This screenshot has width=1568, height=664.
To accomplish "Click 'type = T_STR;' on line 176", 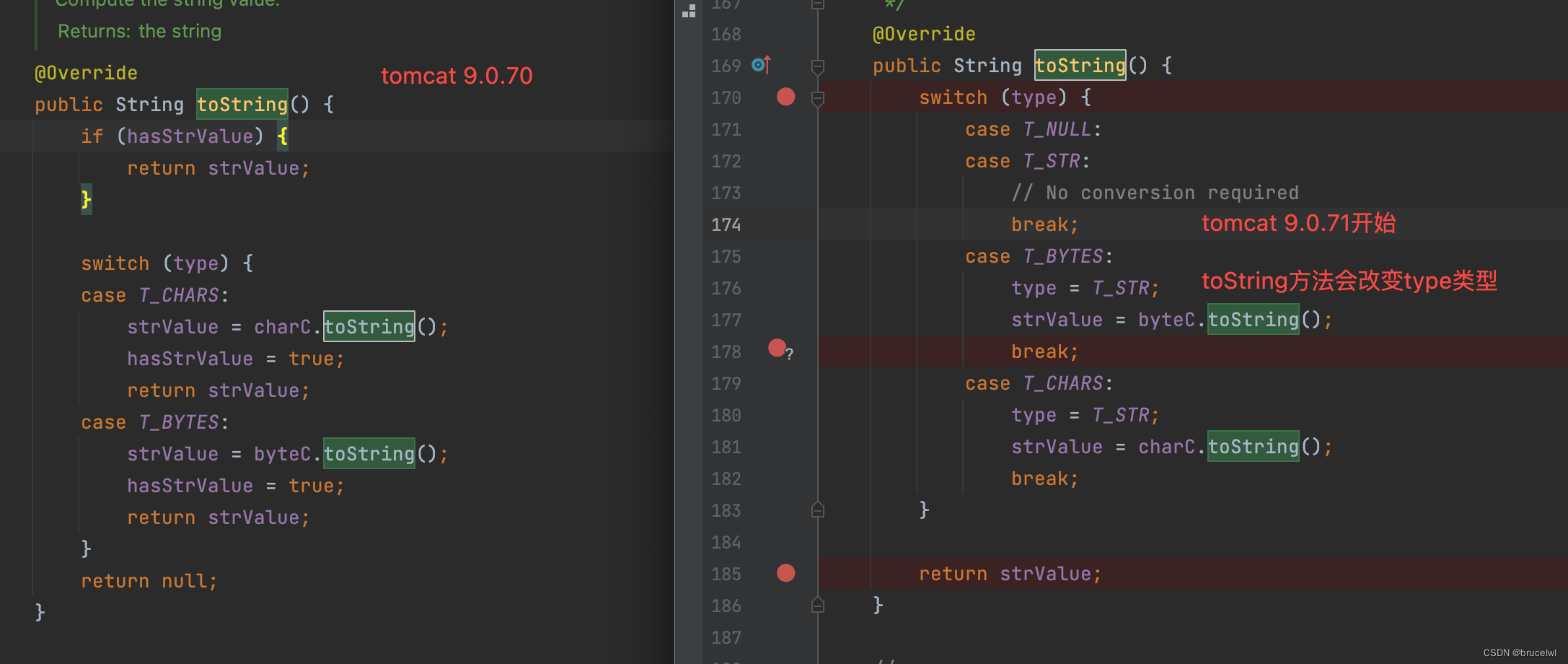I will tap(1085, 288).
